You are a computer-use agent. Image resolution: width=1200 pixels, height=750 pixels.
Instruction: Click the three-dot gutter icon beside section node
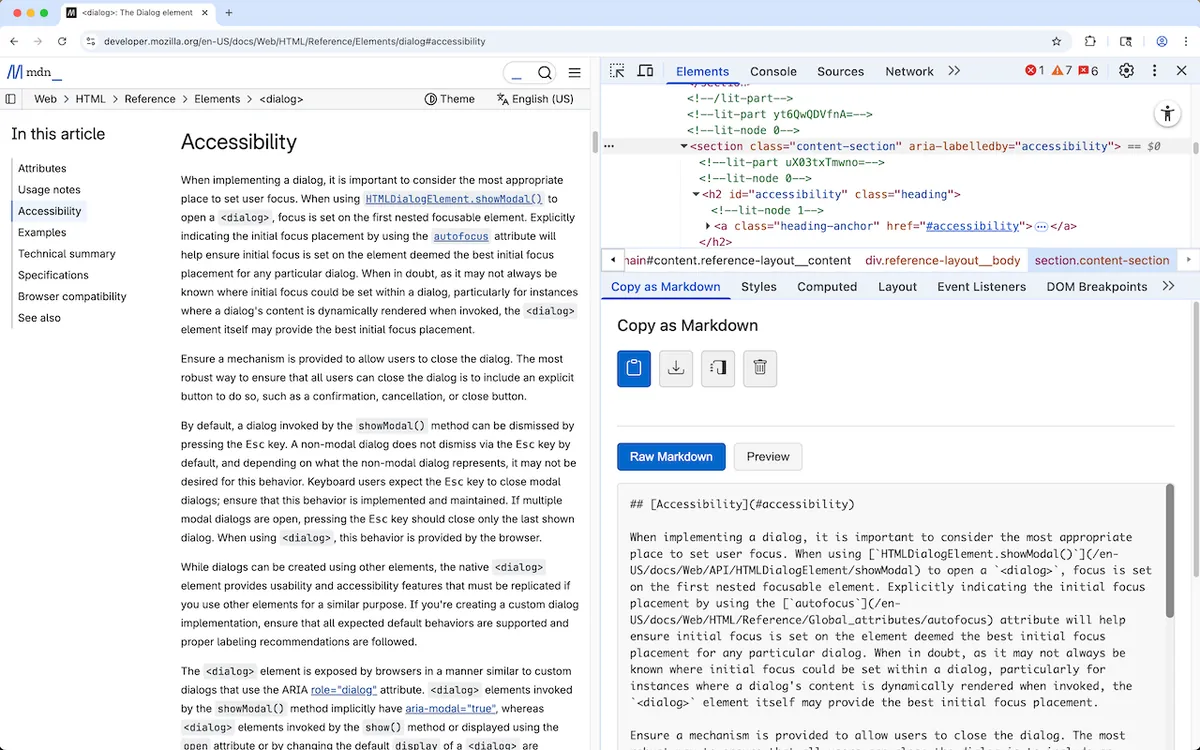point(609,146)
